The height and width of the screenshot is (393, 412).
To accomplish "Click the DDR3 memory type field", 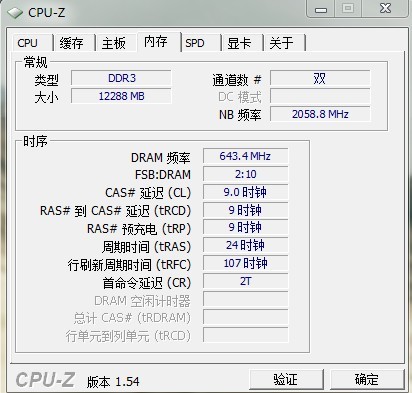I will click(x=121, y=78).
